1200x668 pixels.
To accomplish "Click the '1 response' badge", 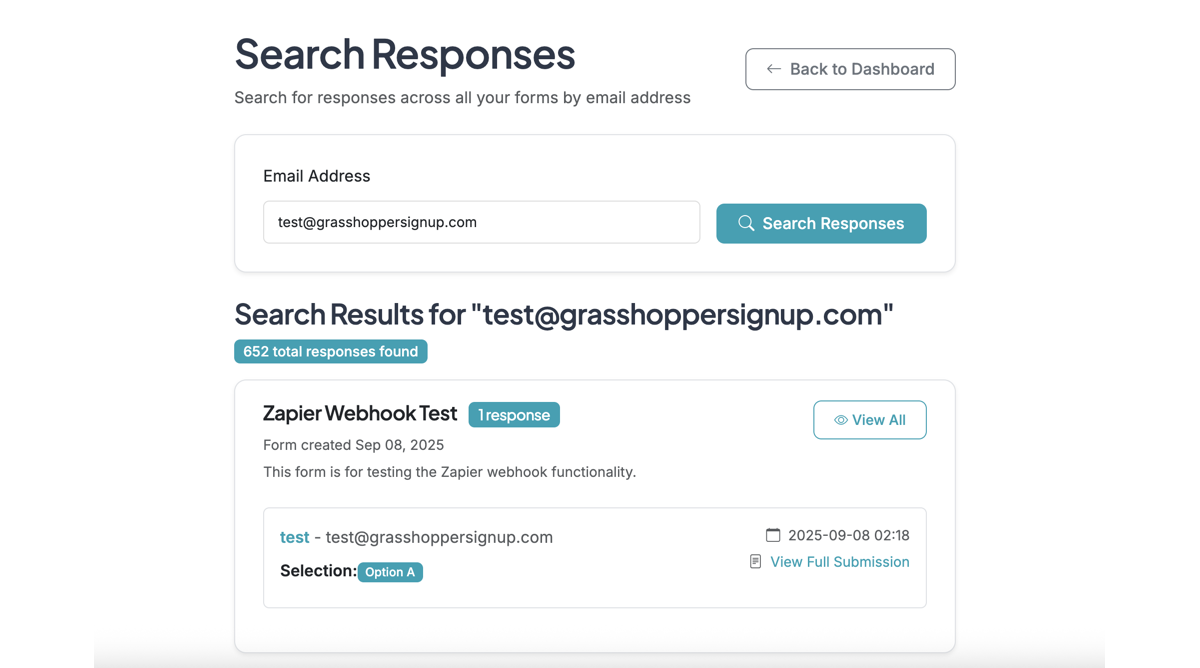I will click(x=514, y=415).
